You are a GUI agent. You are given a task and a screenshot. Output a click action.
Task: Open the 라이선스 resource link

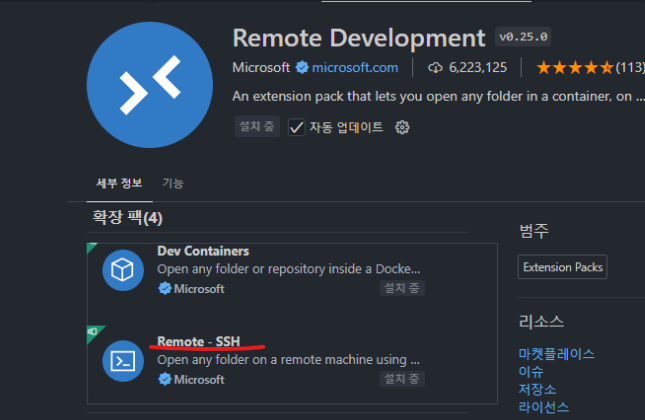[543, 407]
